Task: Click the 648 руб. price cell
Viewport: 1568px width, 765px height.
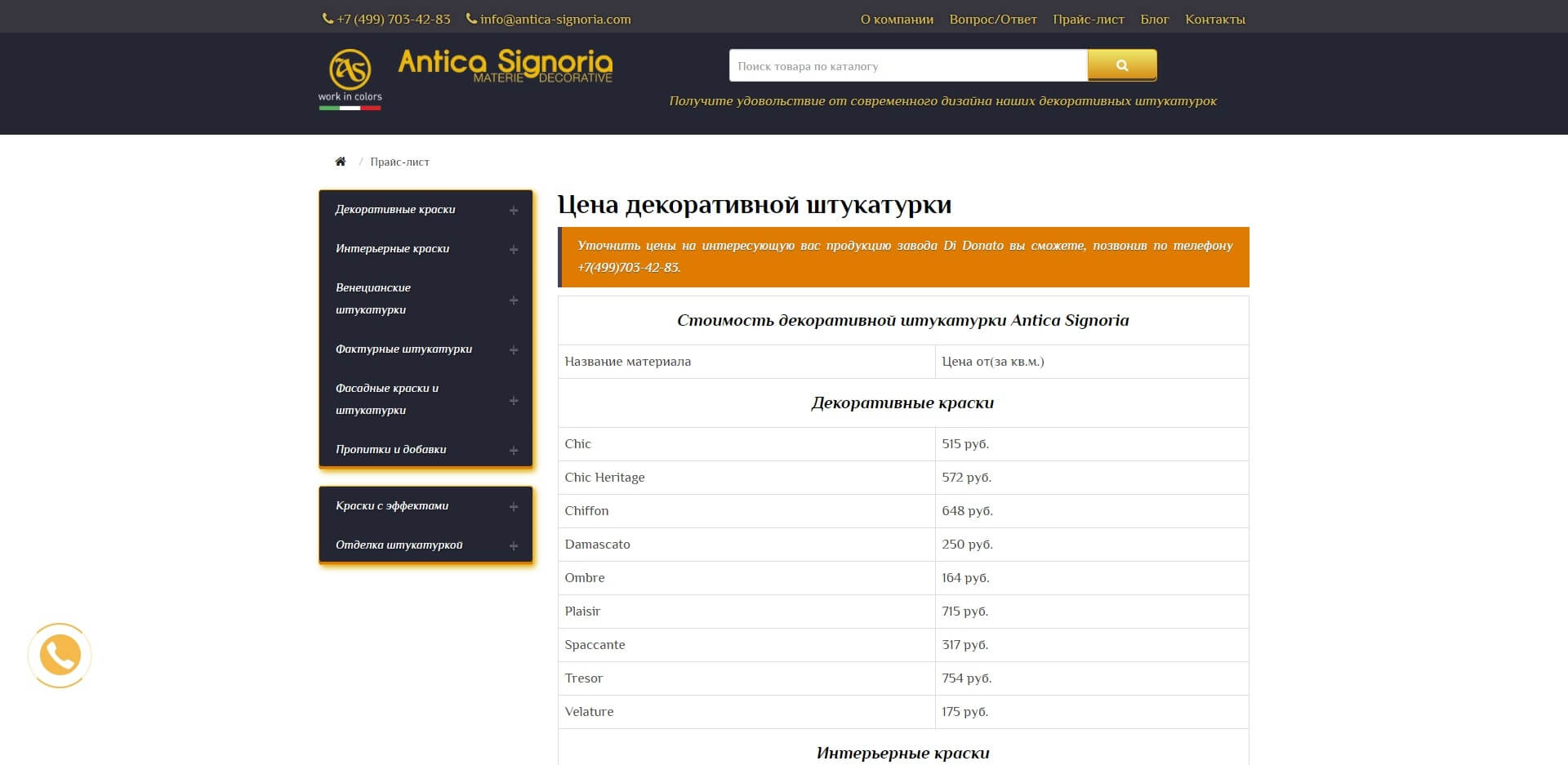Action: pyautogui.click(x=1092, y=511)
